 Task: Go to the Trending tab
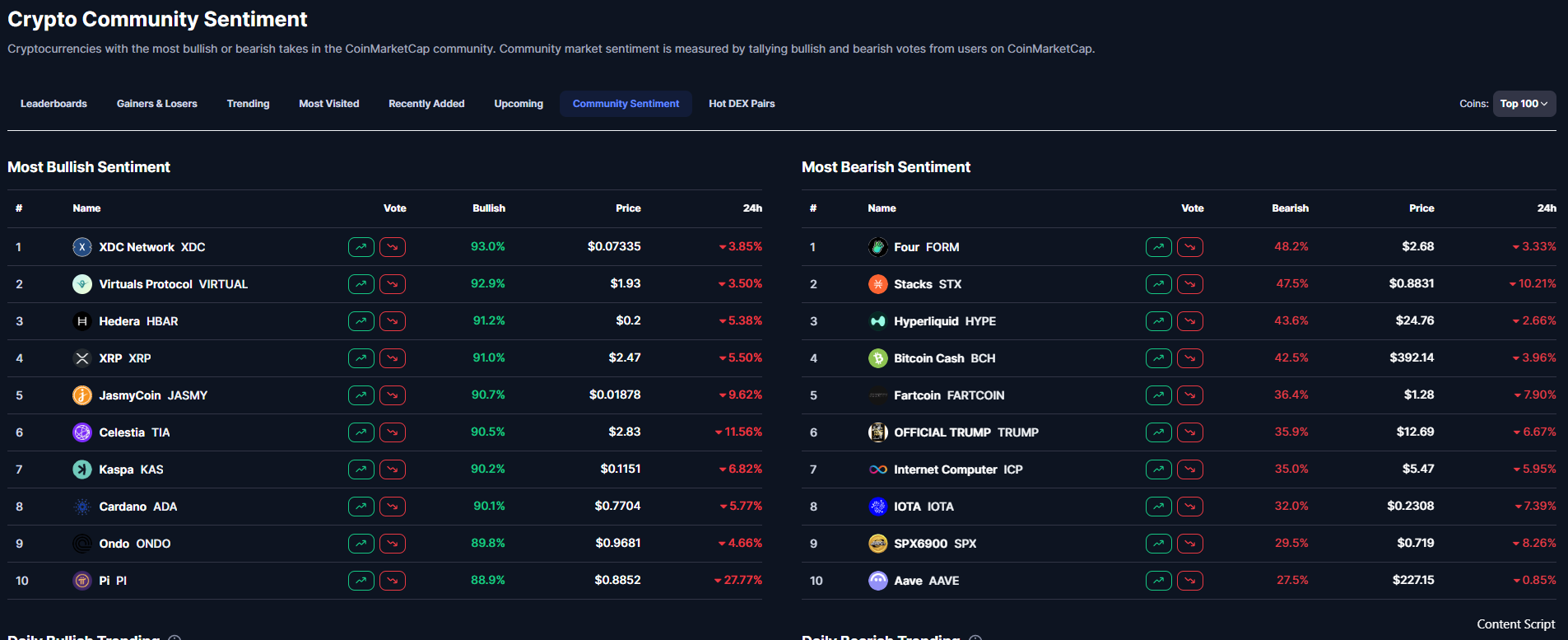coord(249,104)
